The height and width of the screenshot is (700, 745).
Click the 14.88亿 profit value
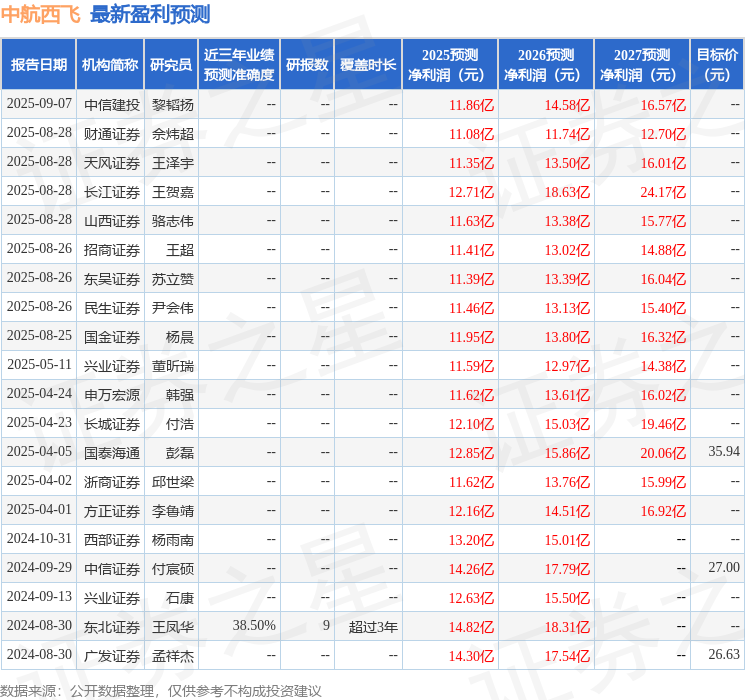pos(663,250)
